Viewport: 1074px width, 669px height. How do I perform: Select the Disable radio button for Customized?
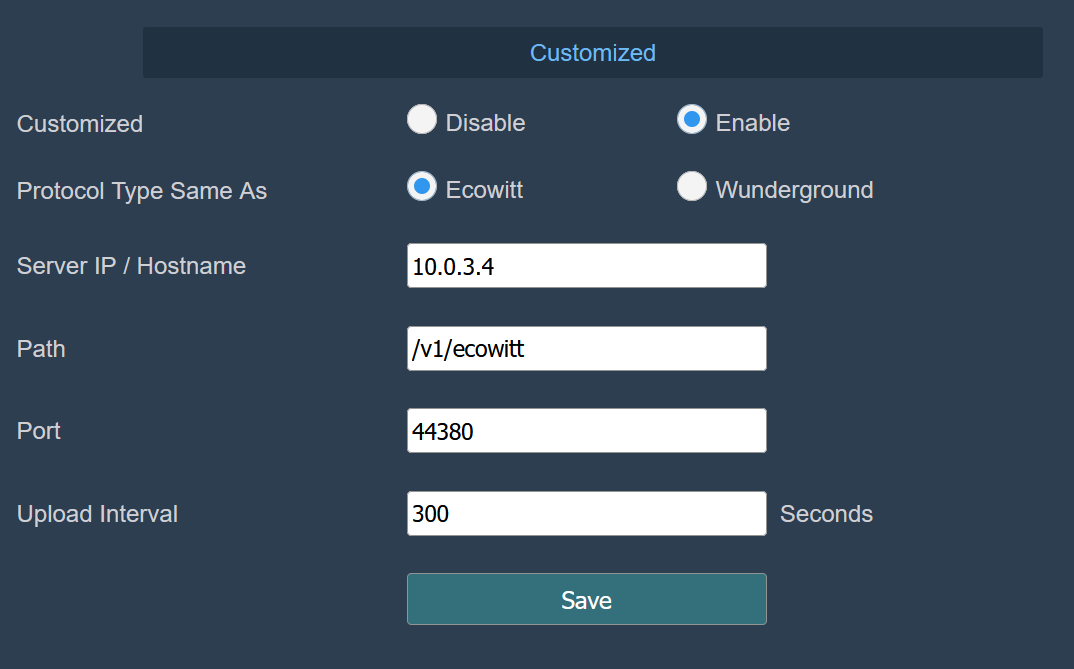(422, 119)
